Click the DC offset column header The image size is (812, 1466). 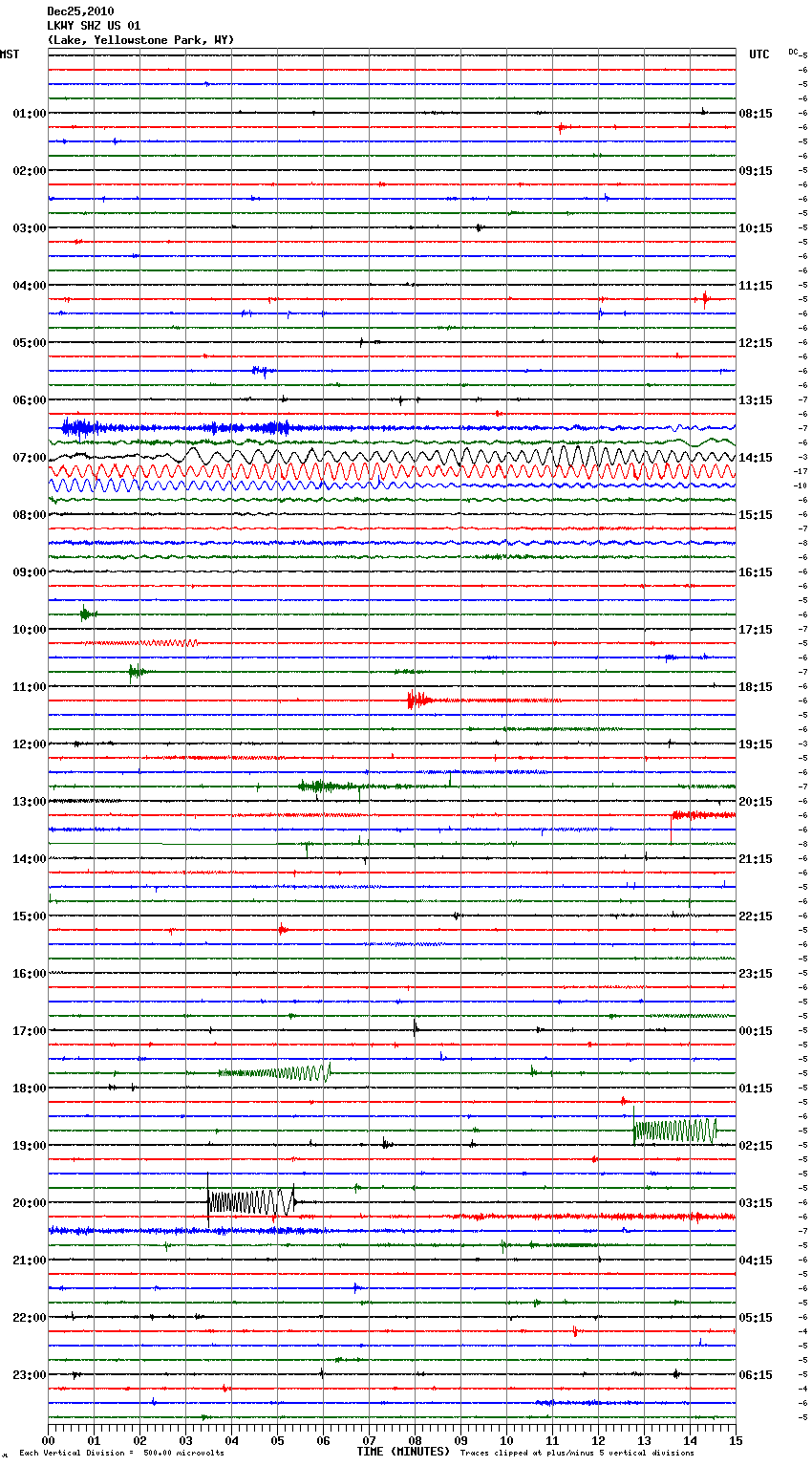(x=793, y=52)
